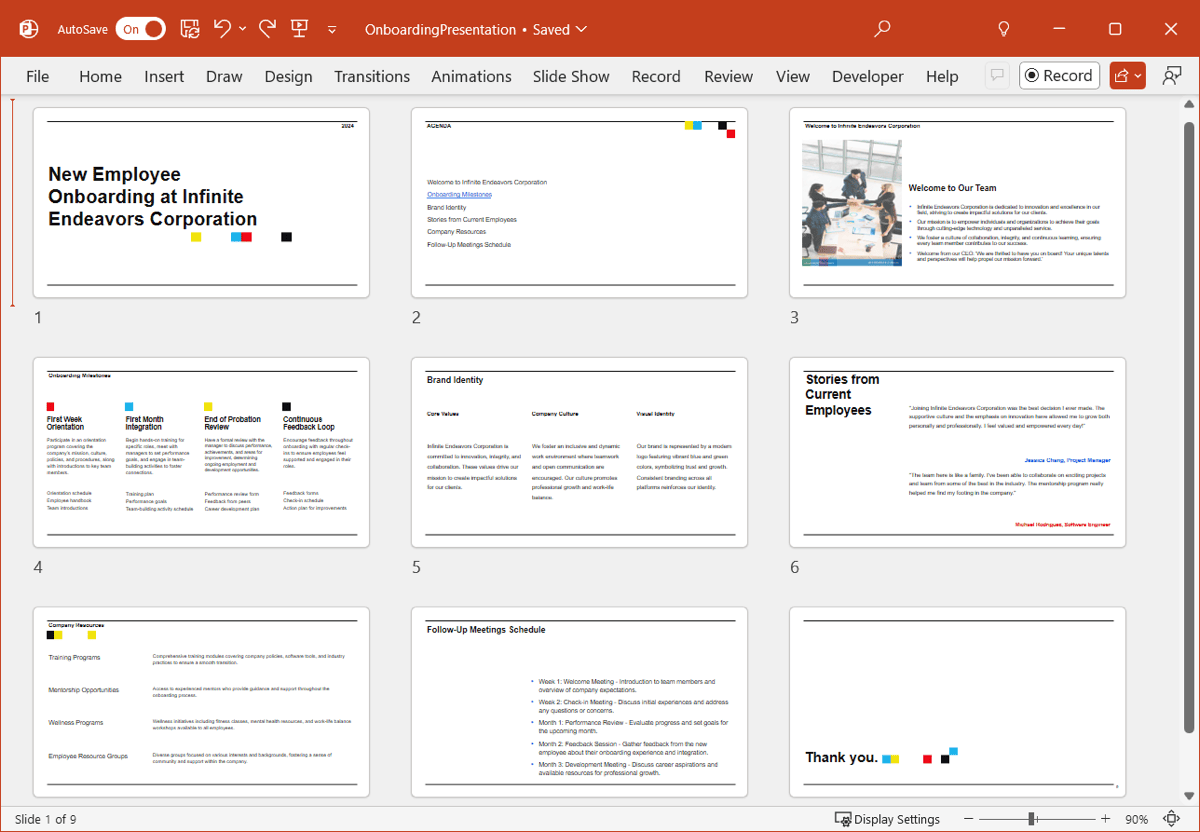The image size is (1200, 832).
Task: Select the Animations tab
Action: point(471,76)
